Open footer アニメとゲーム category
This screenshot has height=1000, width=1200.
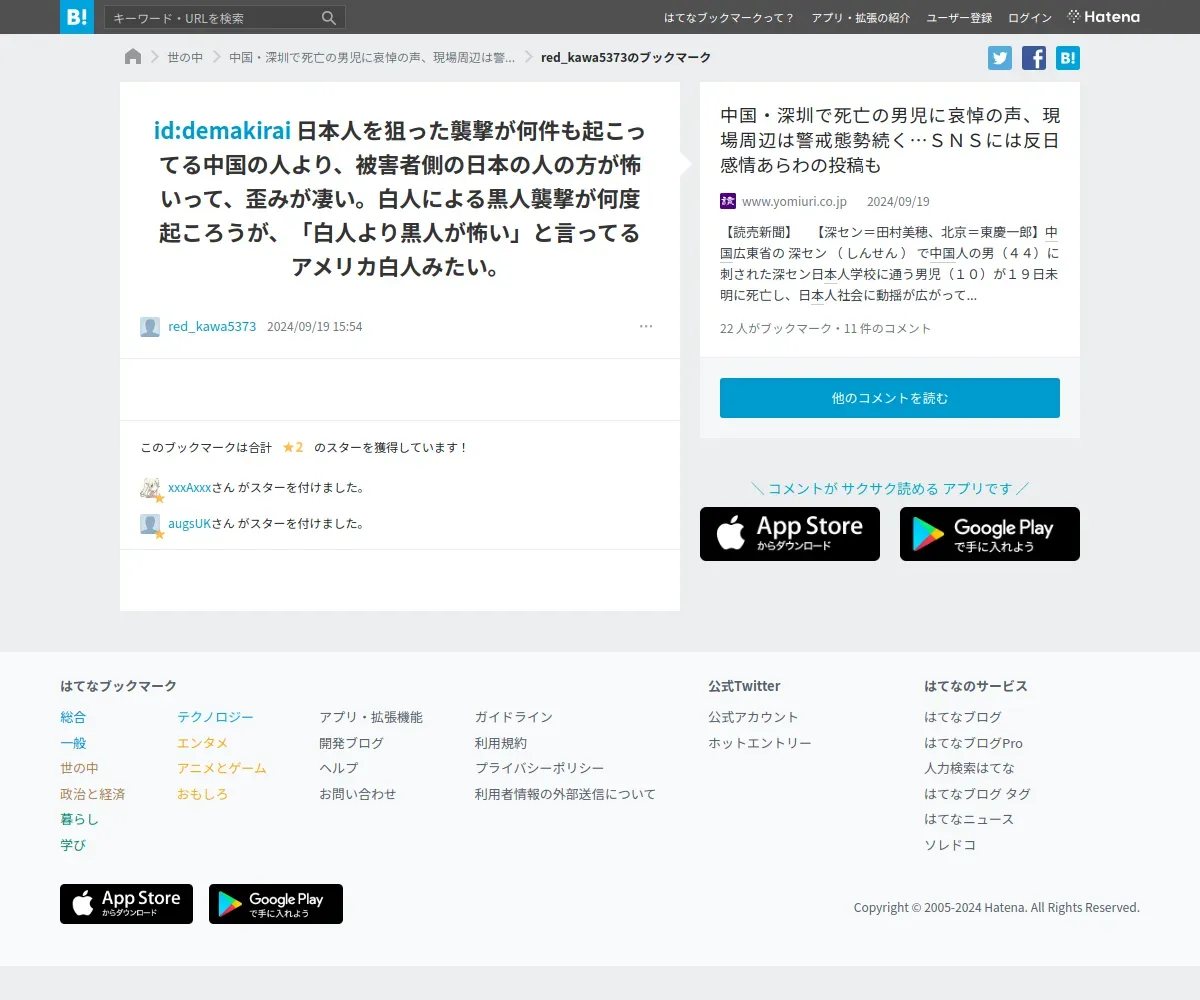222,768
